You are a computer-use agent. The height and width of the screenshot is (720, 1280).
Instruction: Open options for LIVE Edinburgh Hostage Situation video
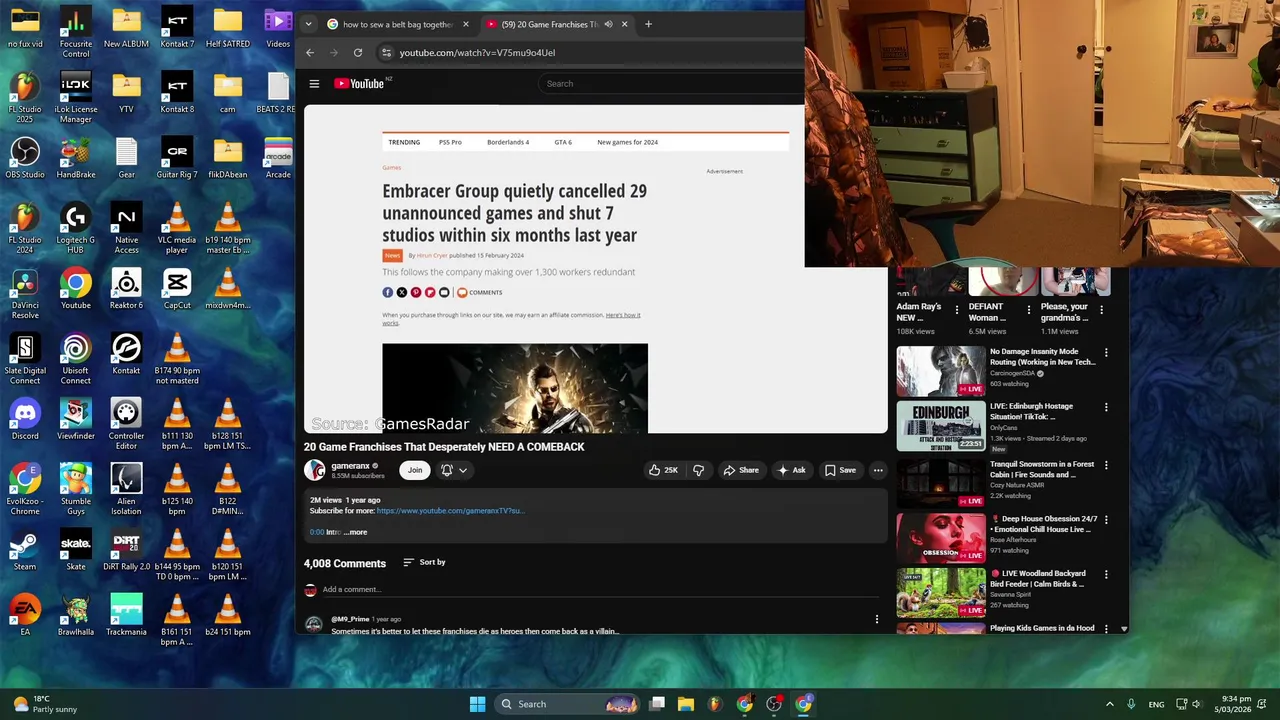(1106, 407)
